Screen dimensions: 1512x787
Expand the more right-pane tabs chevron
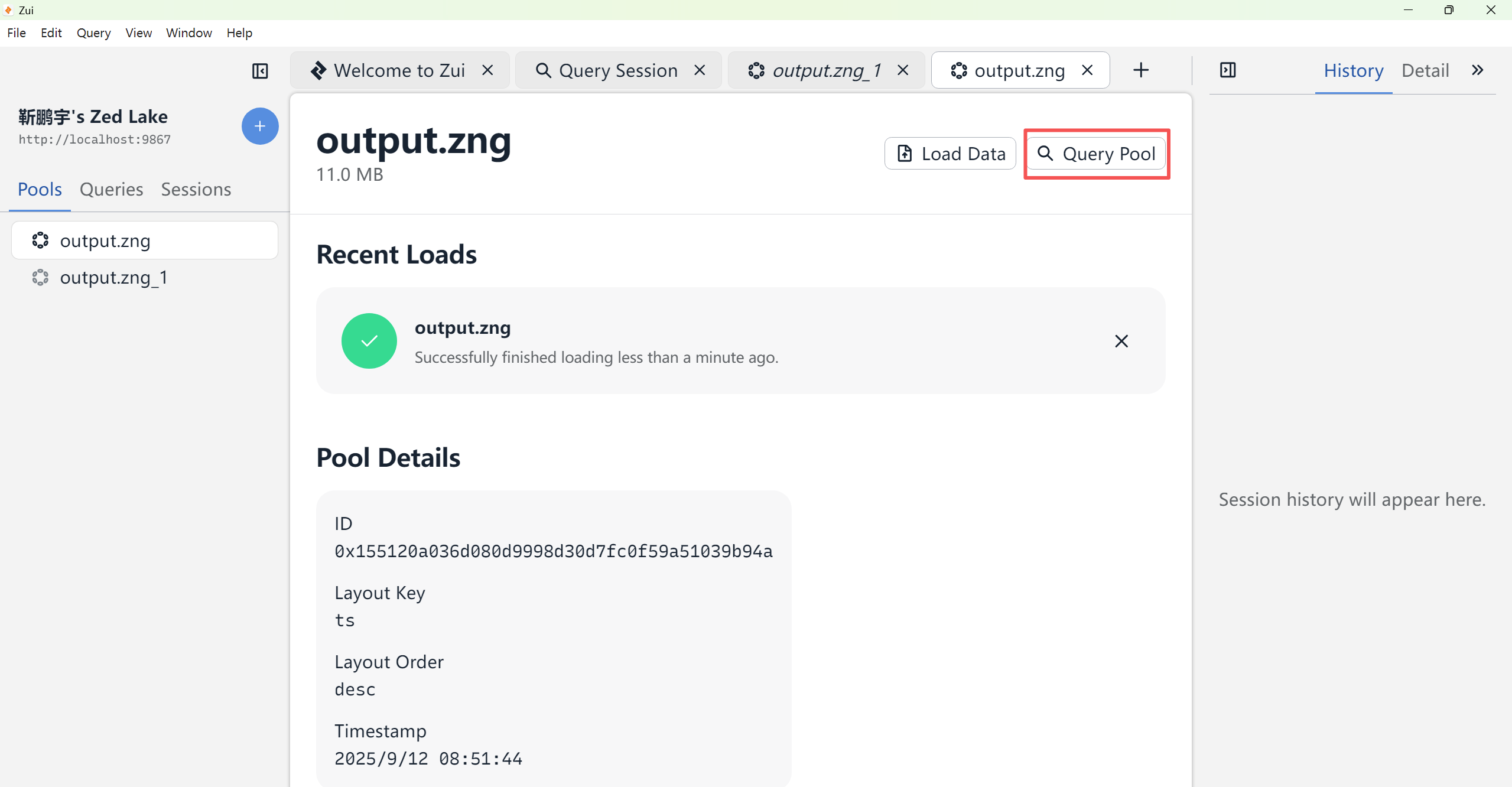click(x=1478, y=70)
